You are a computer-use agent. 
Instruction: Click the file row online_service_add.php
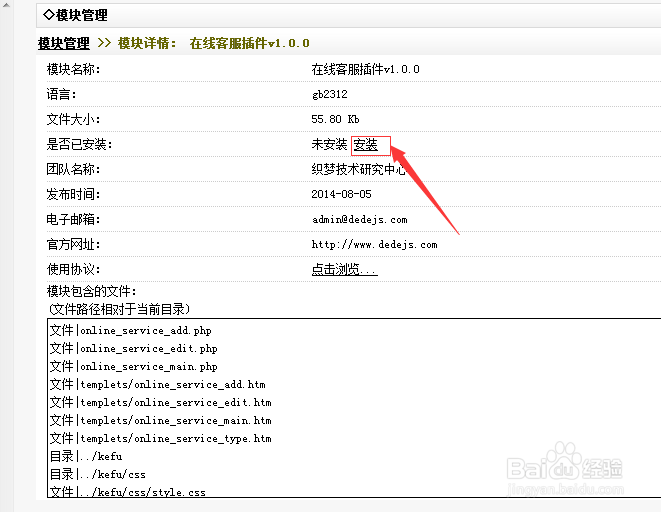click(131, 330)
